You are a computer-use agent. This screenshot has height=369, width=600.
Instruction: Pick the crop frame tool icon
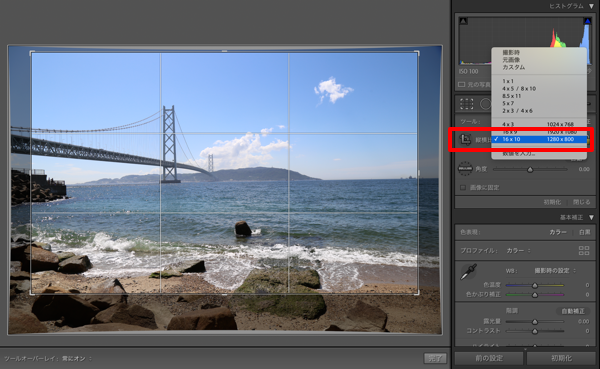coord(465,139)
